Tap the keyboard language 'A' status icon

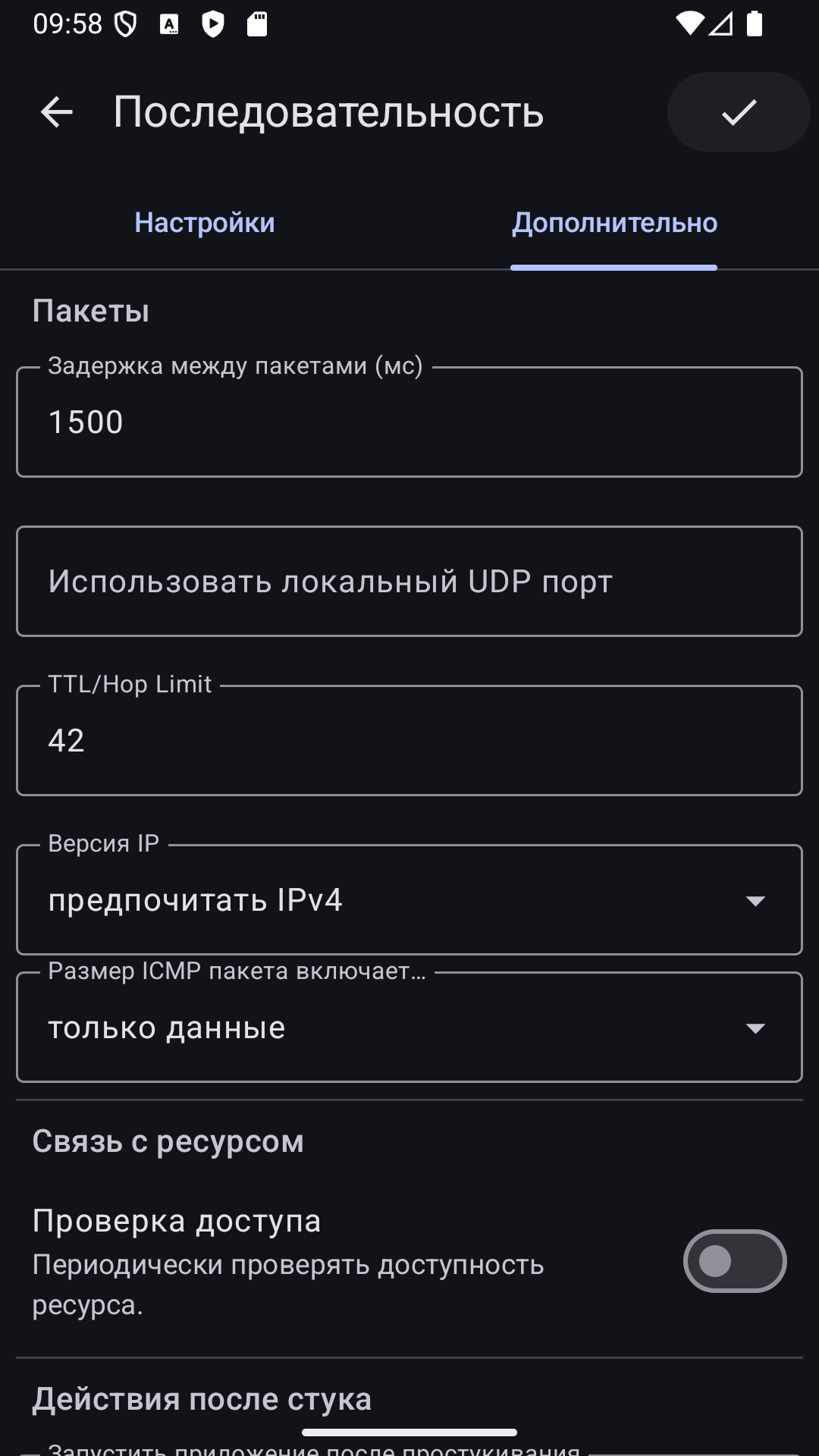169,24
